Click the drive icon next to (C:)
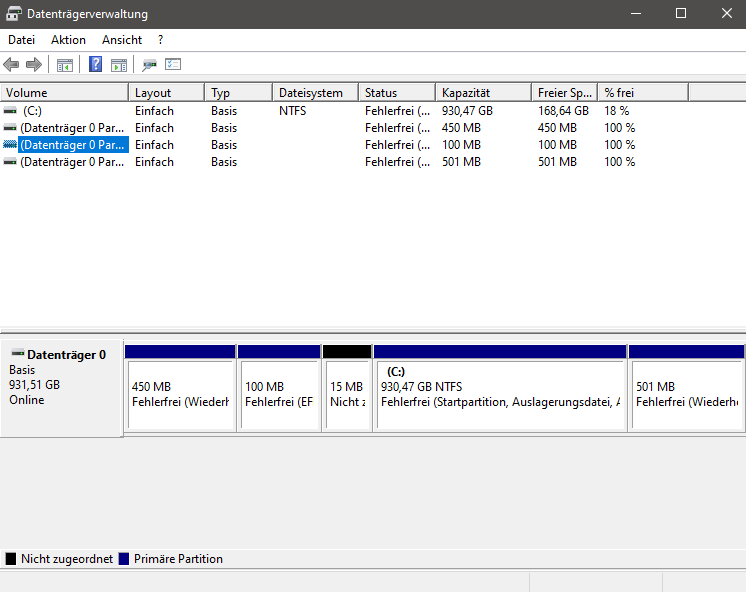The width and height of the screenshot is (746, 592). 10,111
